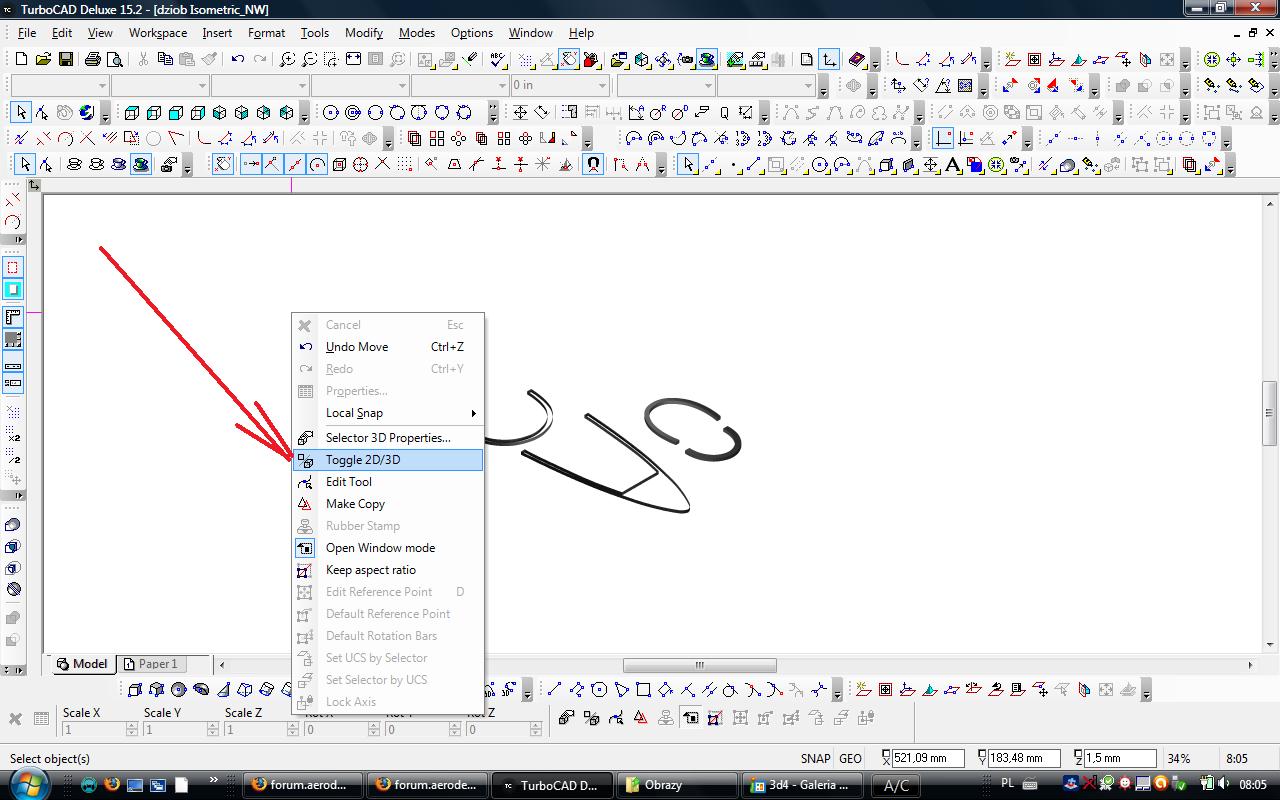Choose Toggle 2D/3D from context menu
The height and width of the screenshot is (800, 1280).
(x=363, y=460)
